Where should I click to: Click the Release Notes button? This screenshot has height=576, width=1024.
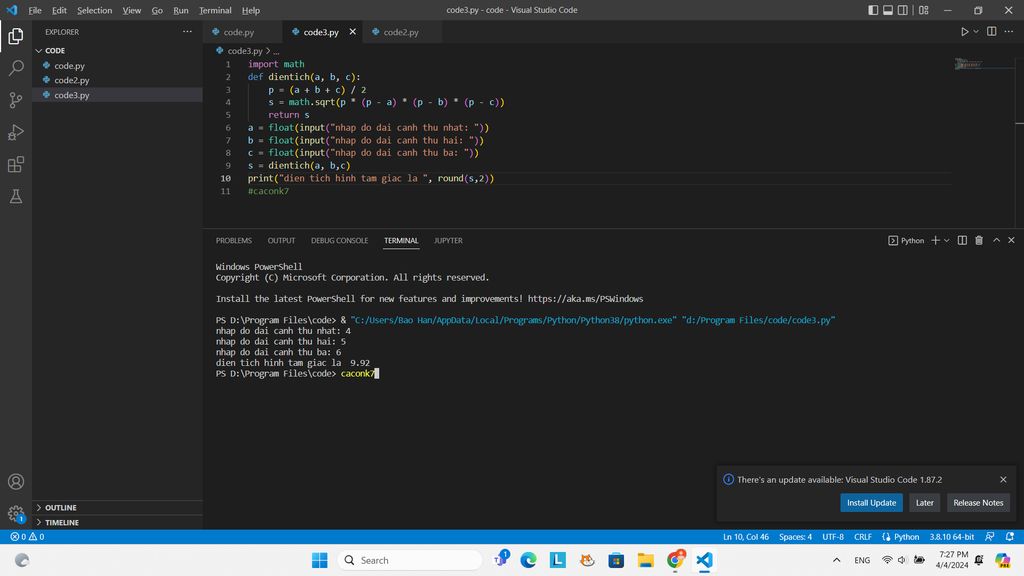[978, 503]
